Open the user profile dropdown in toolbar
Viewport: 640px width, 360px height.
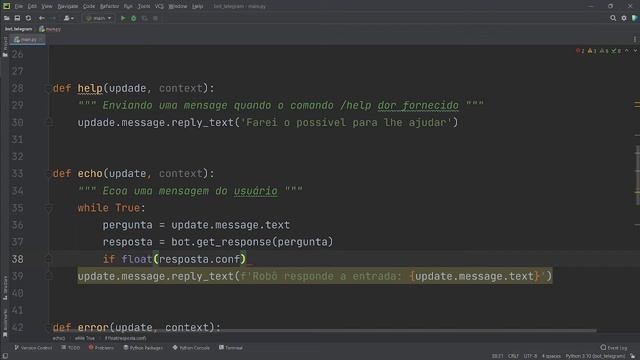click(x=69, y=18)
